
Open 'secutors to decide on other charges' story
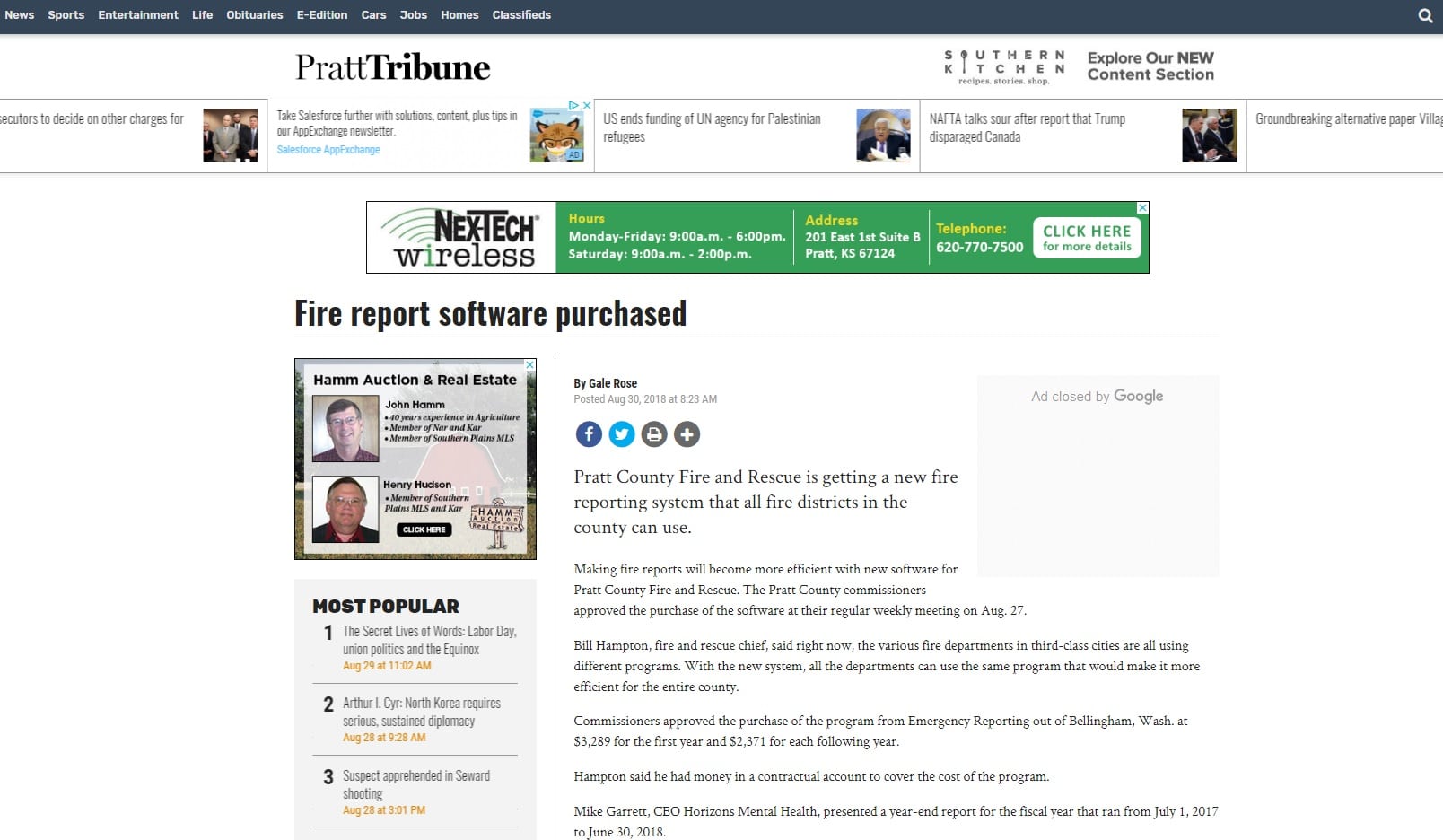pos(92,118)
